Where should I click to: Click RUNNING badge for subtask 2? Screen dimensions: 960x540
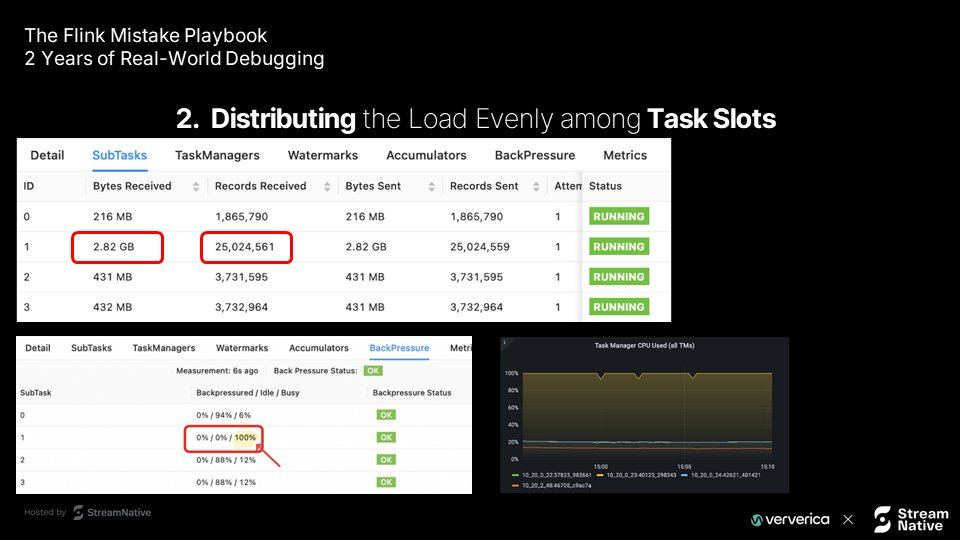tap(619, 277)
